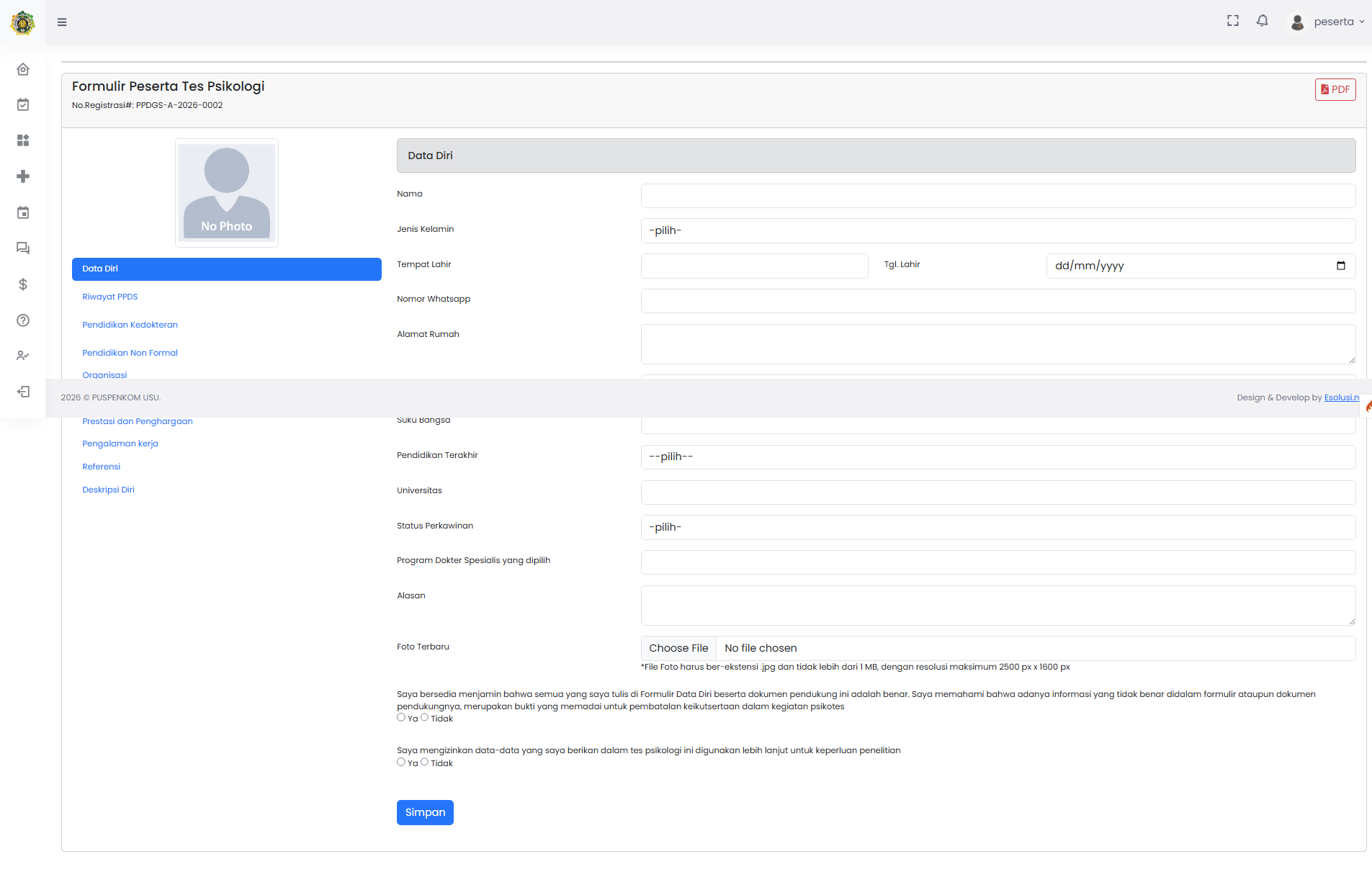The image size is (1372, 890).
Task: Select the Data Diri tab
Action: 227,269
